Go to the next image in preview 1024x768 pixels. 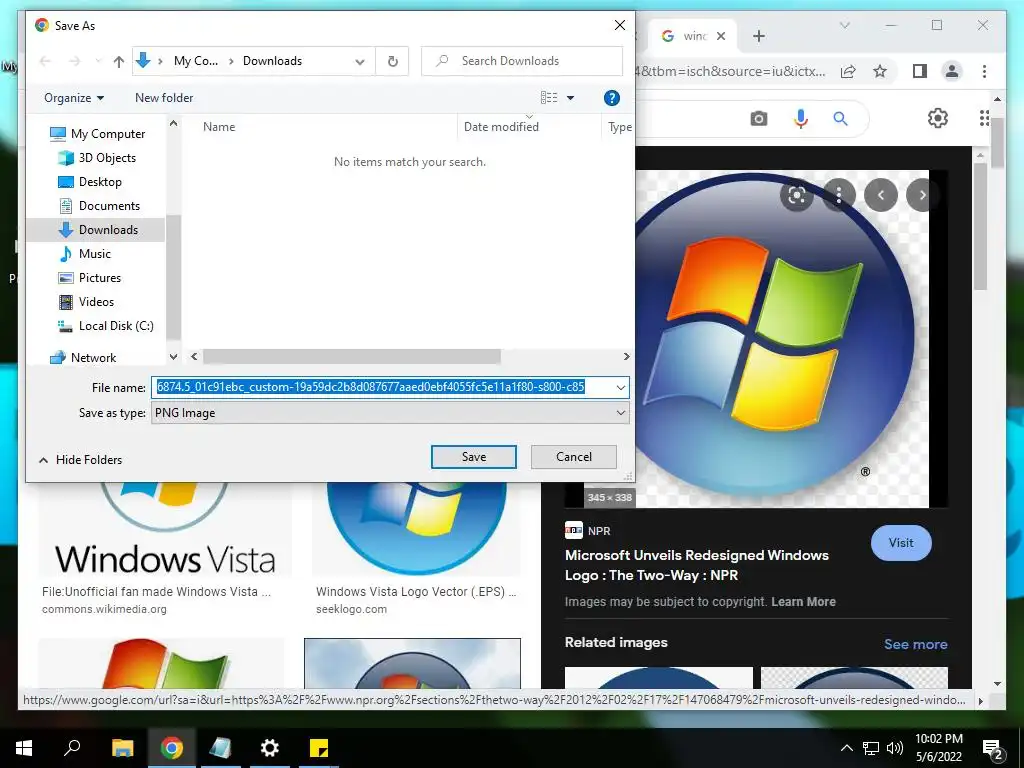tap(921, 195)
